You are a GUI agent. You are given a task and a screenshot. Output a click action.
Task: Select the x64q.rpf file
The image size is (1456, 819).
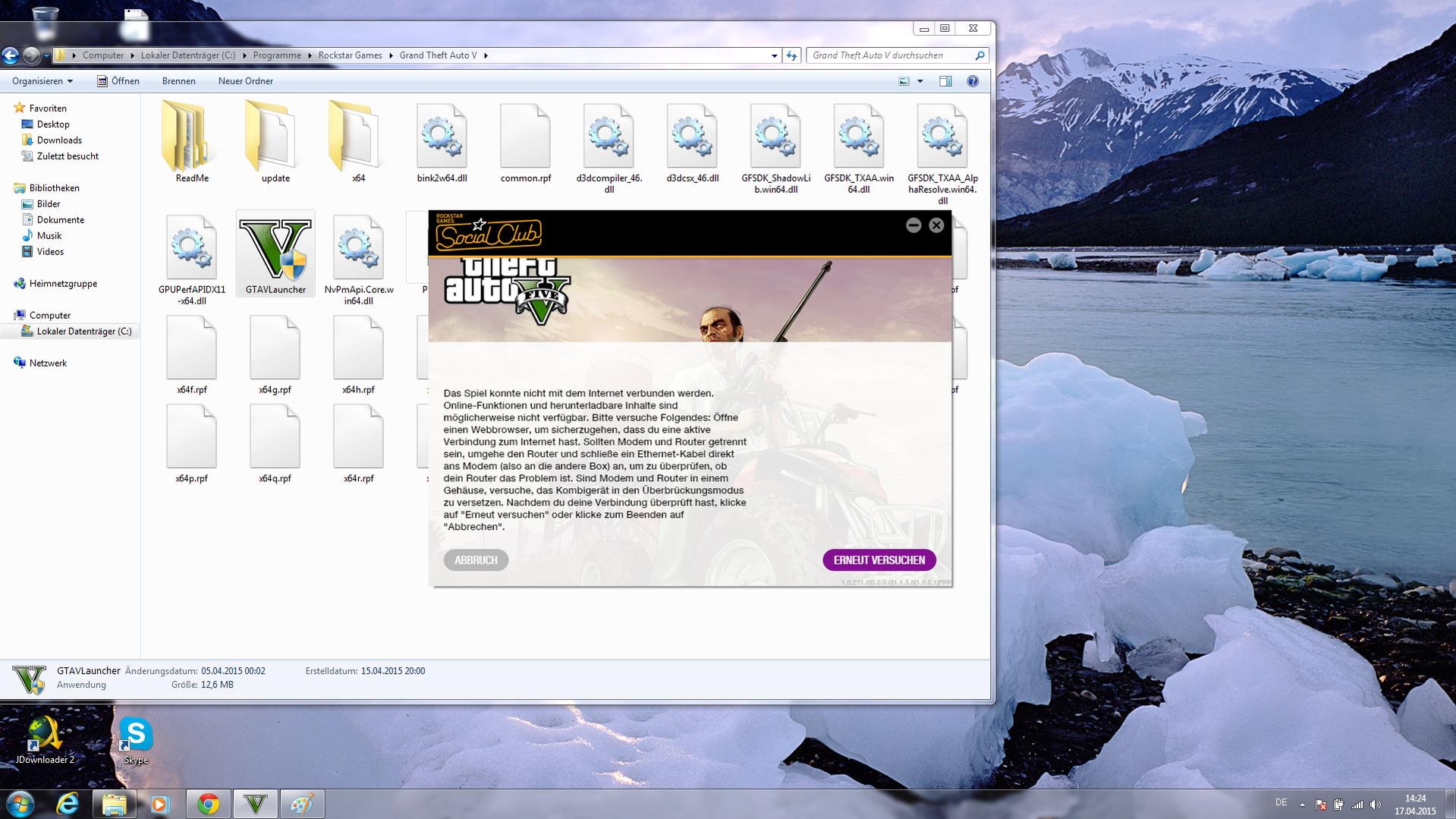pyautogui.click(x=275, y=444)
